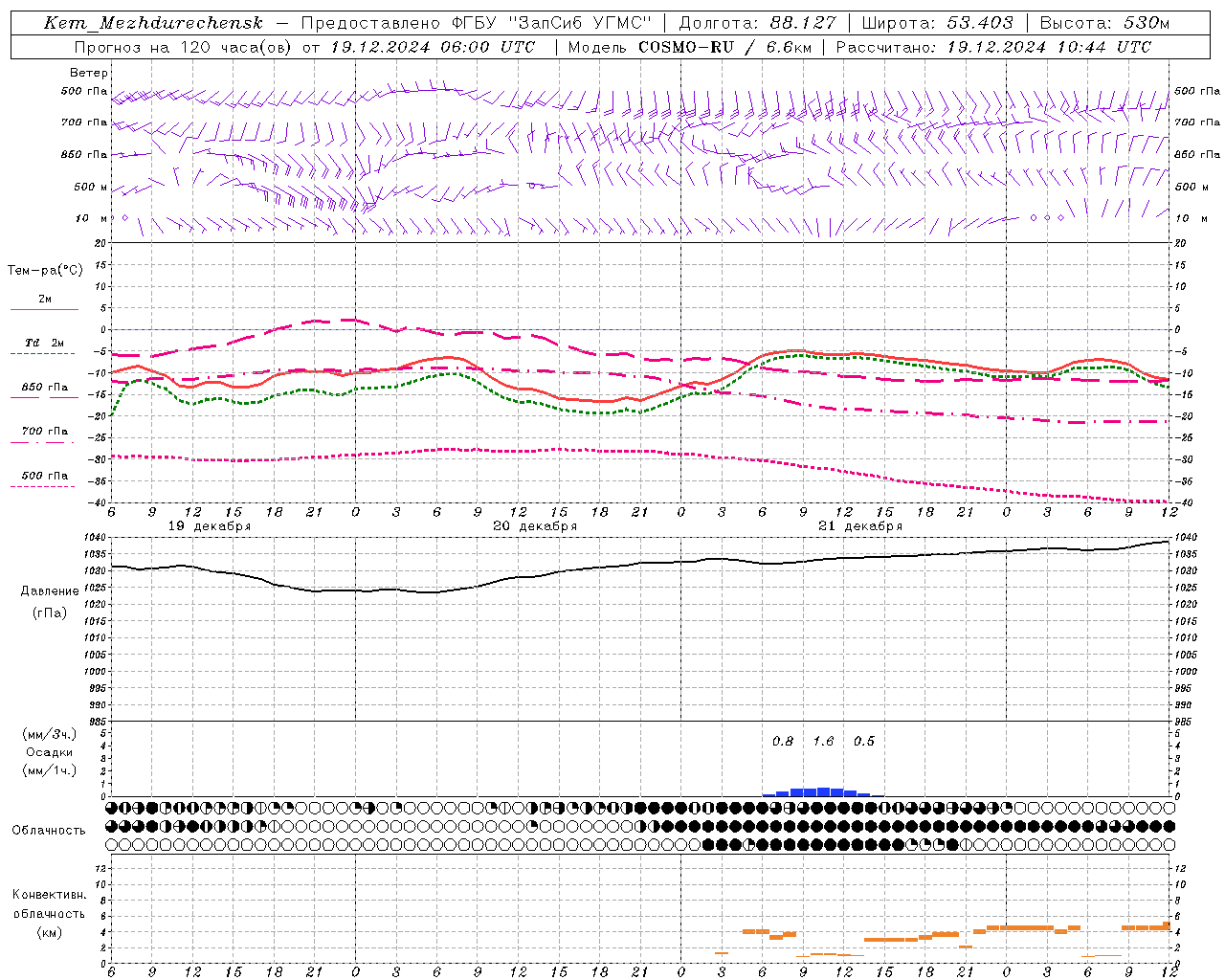Viewport: 1225px width, 980px height.
Task: Select the "Облачность" cloud cover label
Action: [x=49, y=831]
